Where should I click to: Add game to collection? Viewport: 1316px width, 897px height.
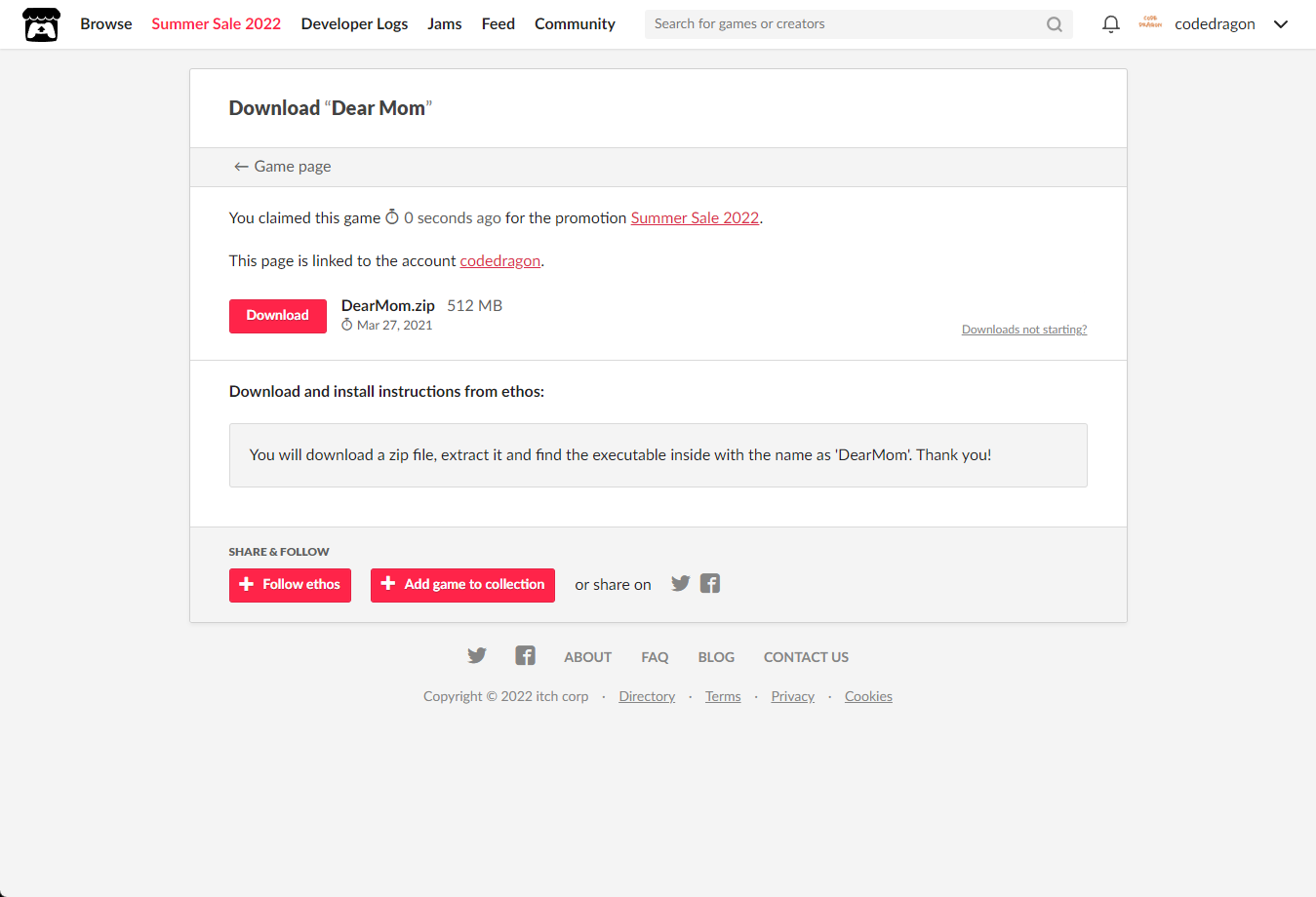point(462,585)
